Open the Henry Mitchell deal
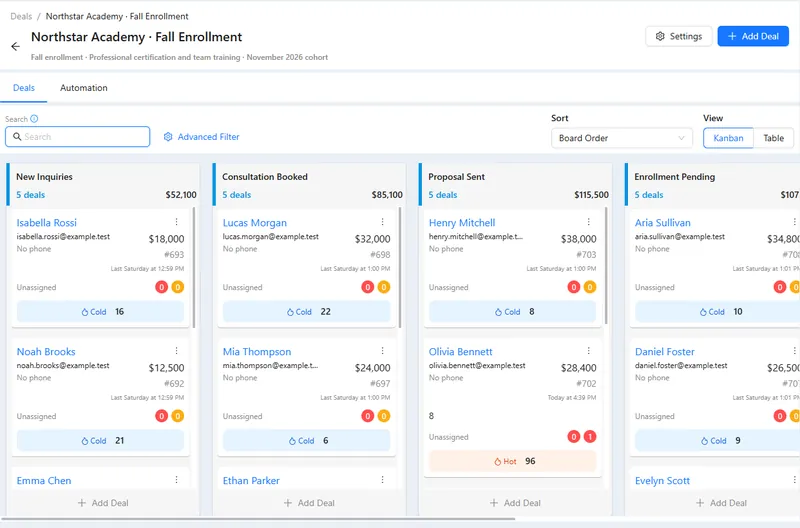Screen dimensions: 800x528 (462, 223)
